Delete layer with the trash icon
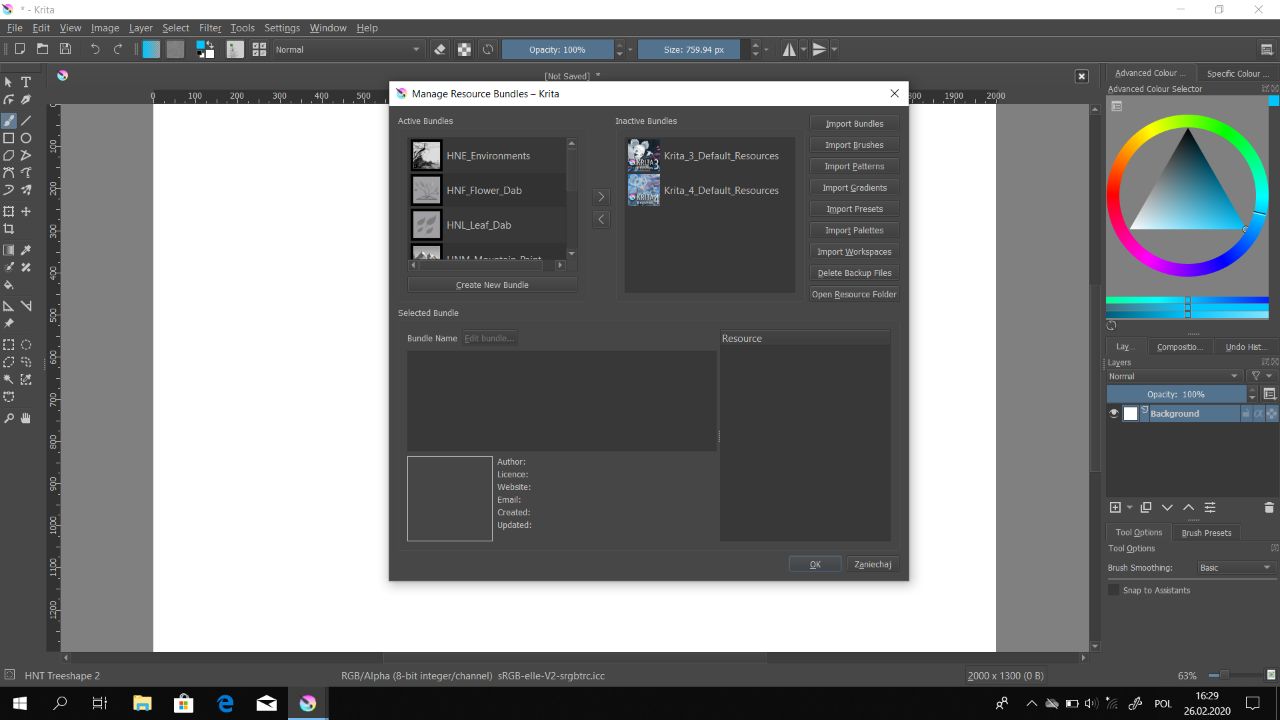Viewport: 1280px width, 720px height. pos(1269,508)
